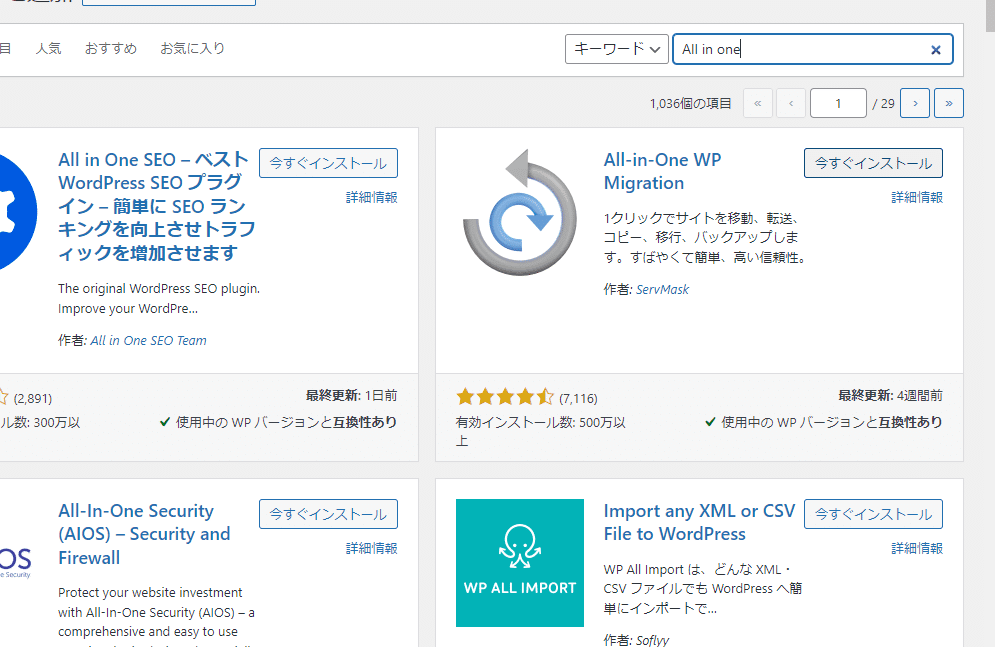Viewport: 995px width, 647px height.
Task: Click 最終更新: 1日前 text
Action: click(352, 396)
